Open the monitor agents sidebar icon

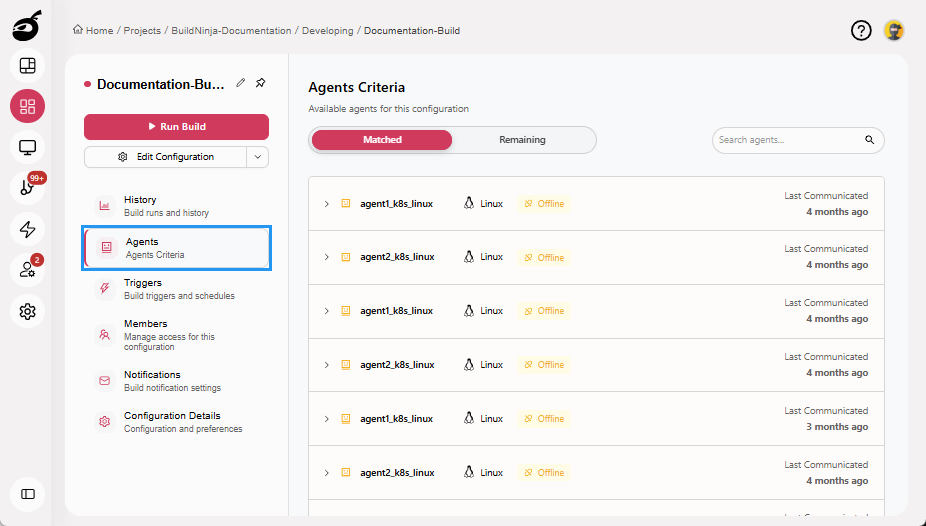(x=27, y=147)
